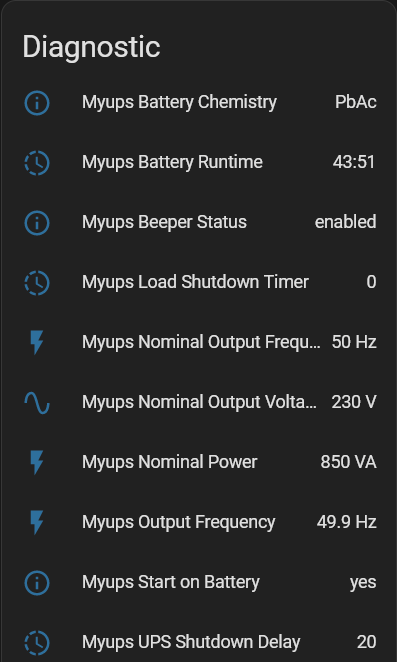The width and height of the screenshot is (397, 662).
Task: Open the Myups Start on Battery entity
Action: 200,583
